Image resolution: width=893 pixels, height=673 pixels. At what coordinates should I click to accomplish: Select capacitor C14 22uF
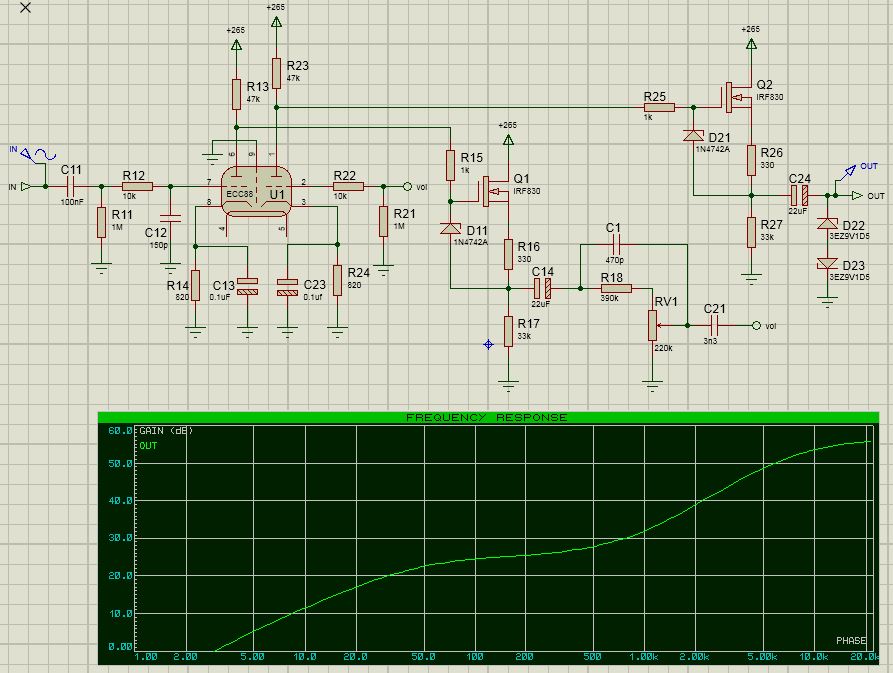[x=542, y=289]
